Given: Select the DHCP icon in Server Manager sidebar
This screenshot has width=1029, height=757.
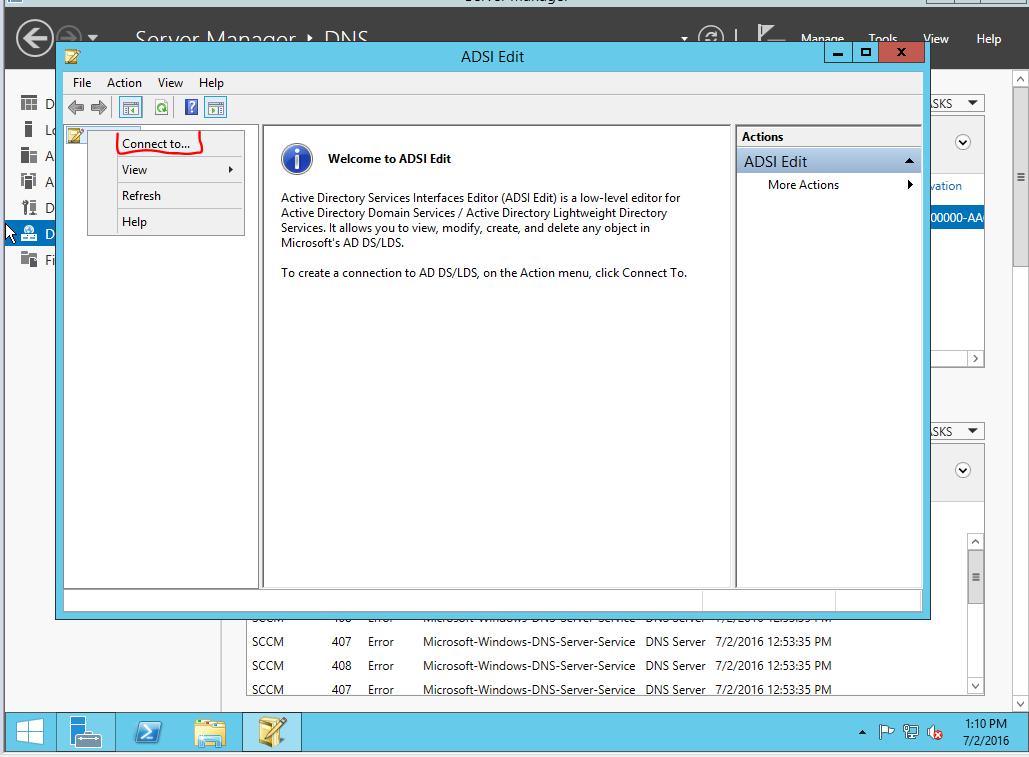Looking at the screenshot, I should 29,207.
